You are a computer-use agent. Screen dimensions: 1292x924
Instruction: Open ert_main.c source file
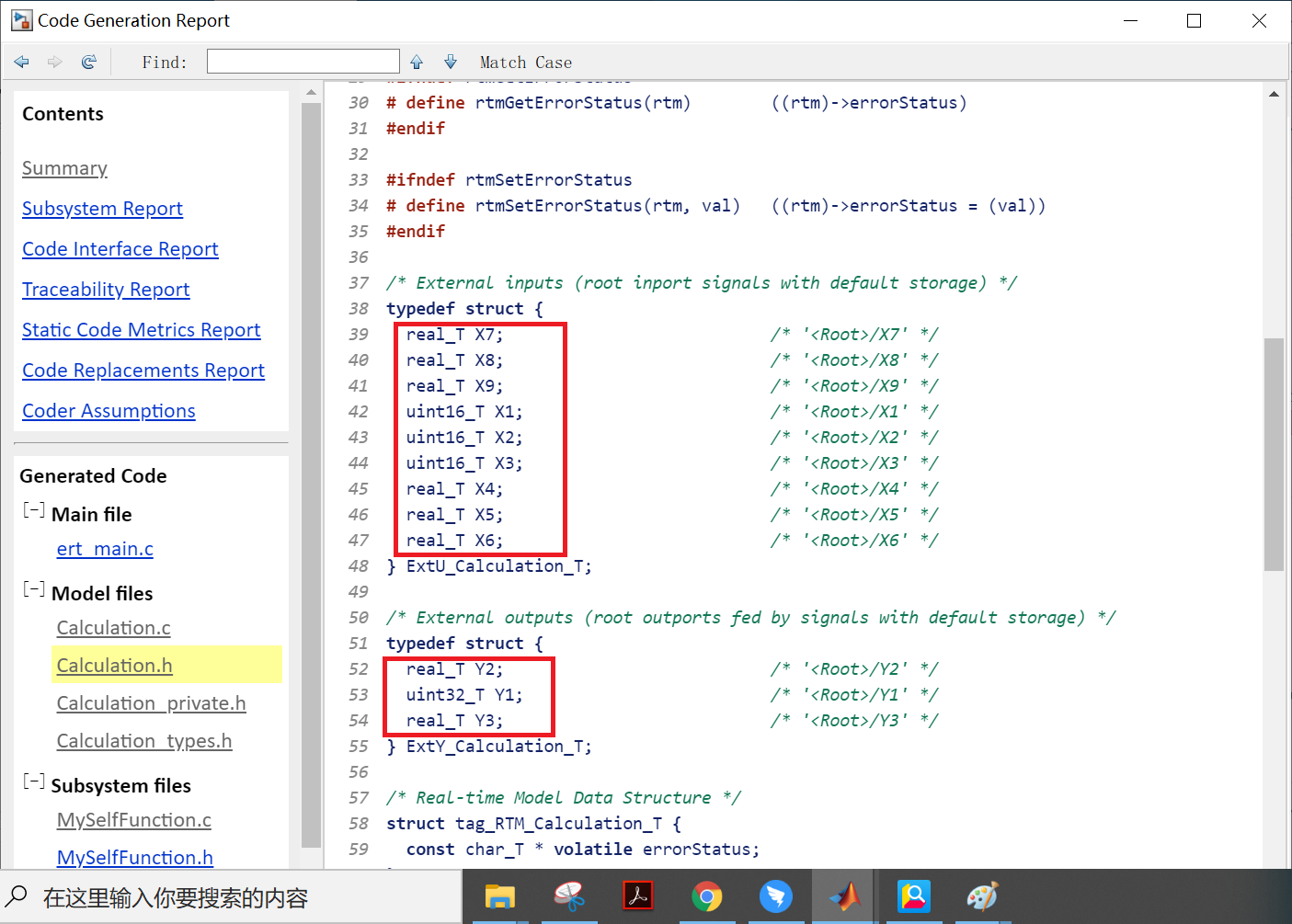pyautogui.click(x=105, y=549)
